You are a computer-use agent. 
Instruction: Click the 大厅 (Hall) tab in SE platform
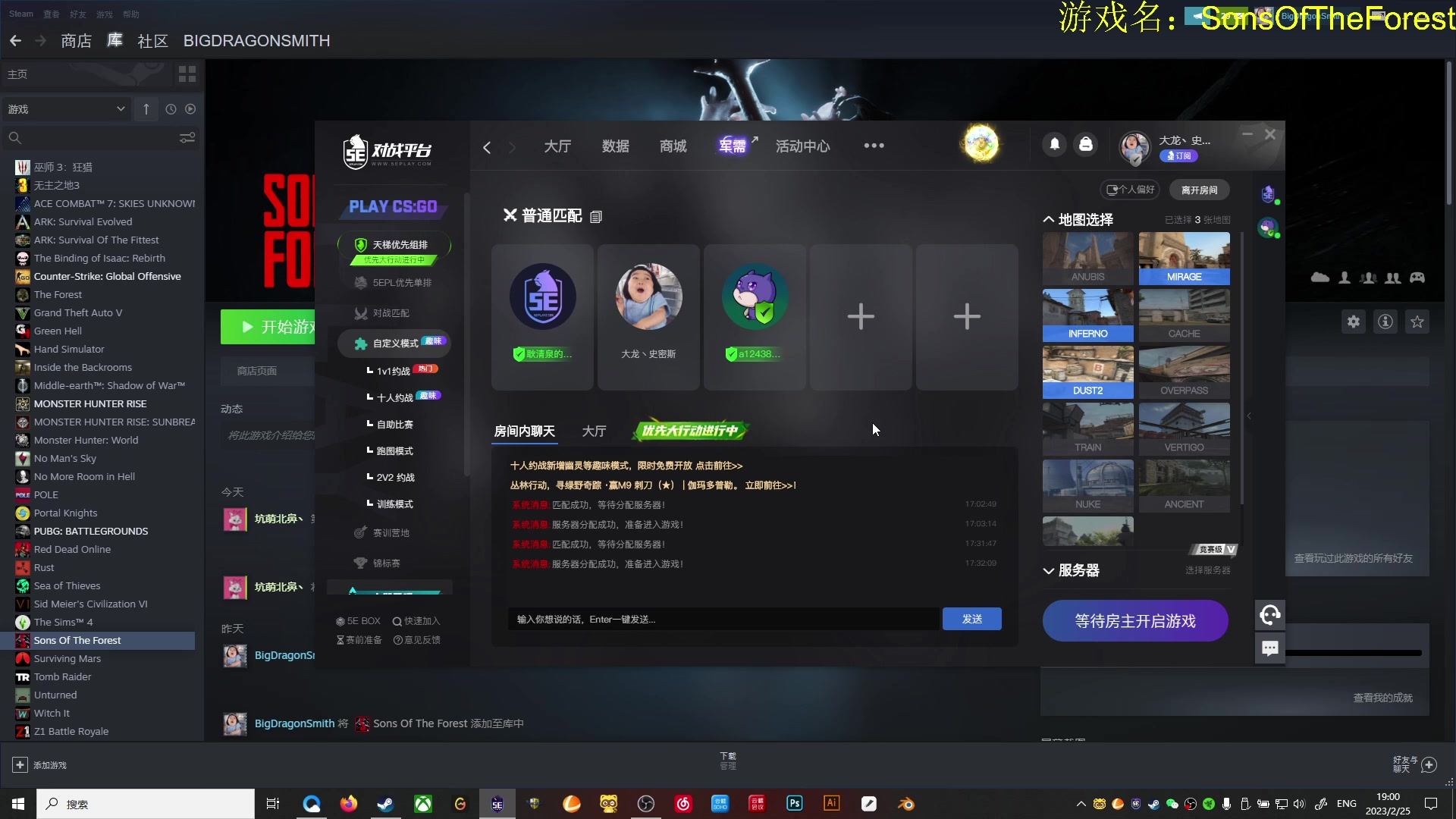557,146
